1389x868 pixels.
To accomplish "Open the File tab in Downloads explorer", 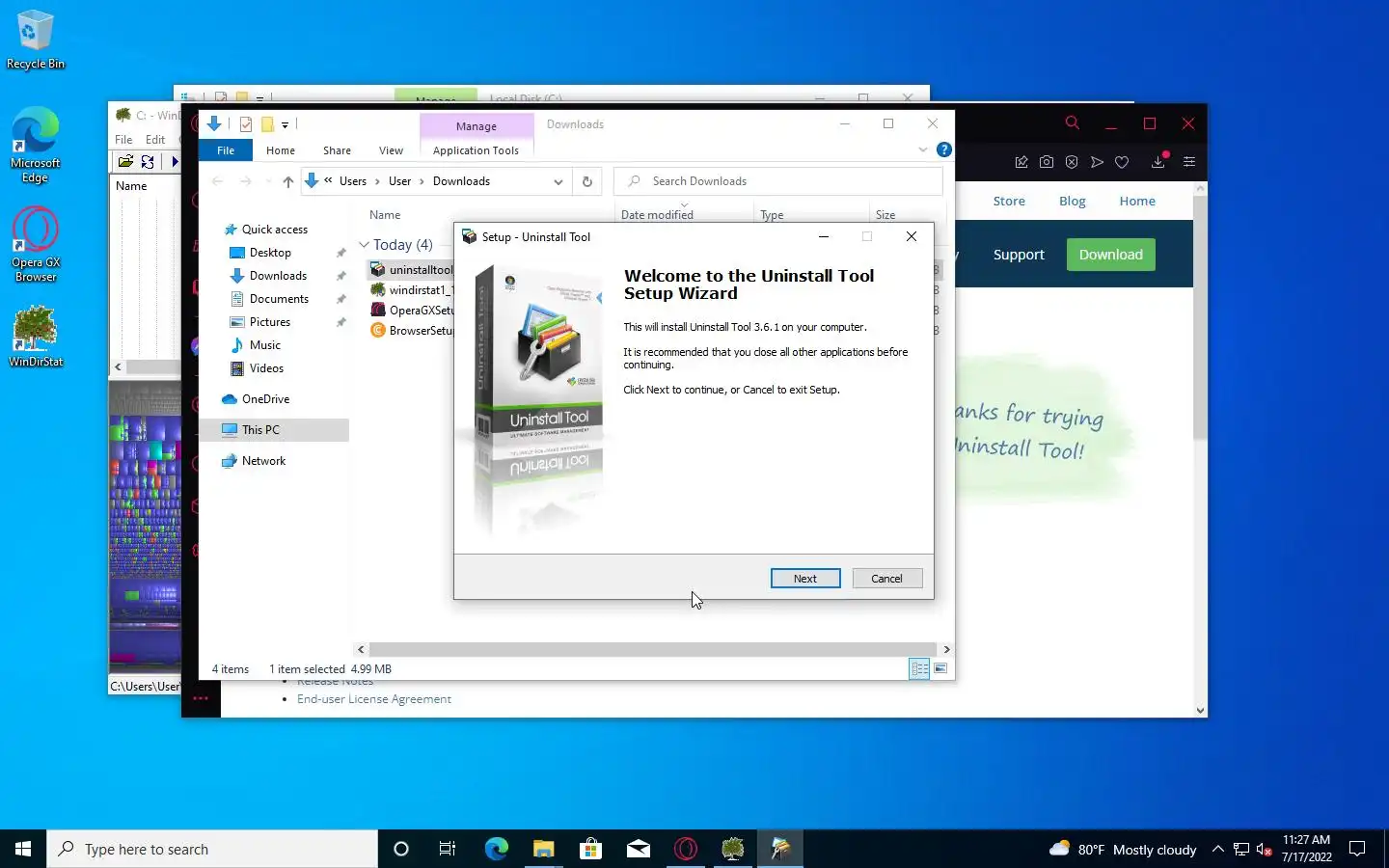I will tap(226, 150).
